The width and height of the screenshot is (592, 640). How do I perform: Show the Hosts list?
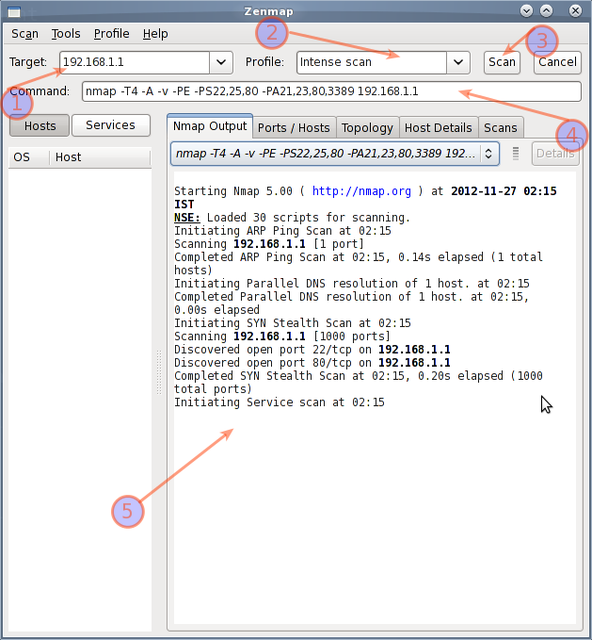(40, 126)
